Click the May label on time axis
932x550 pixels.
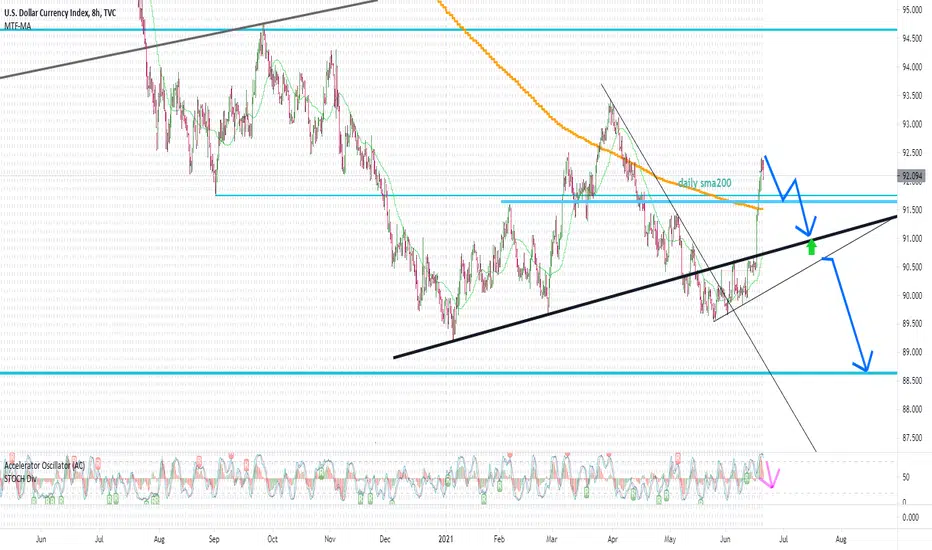tap(670, 539)
